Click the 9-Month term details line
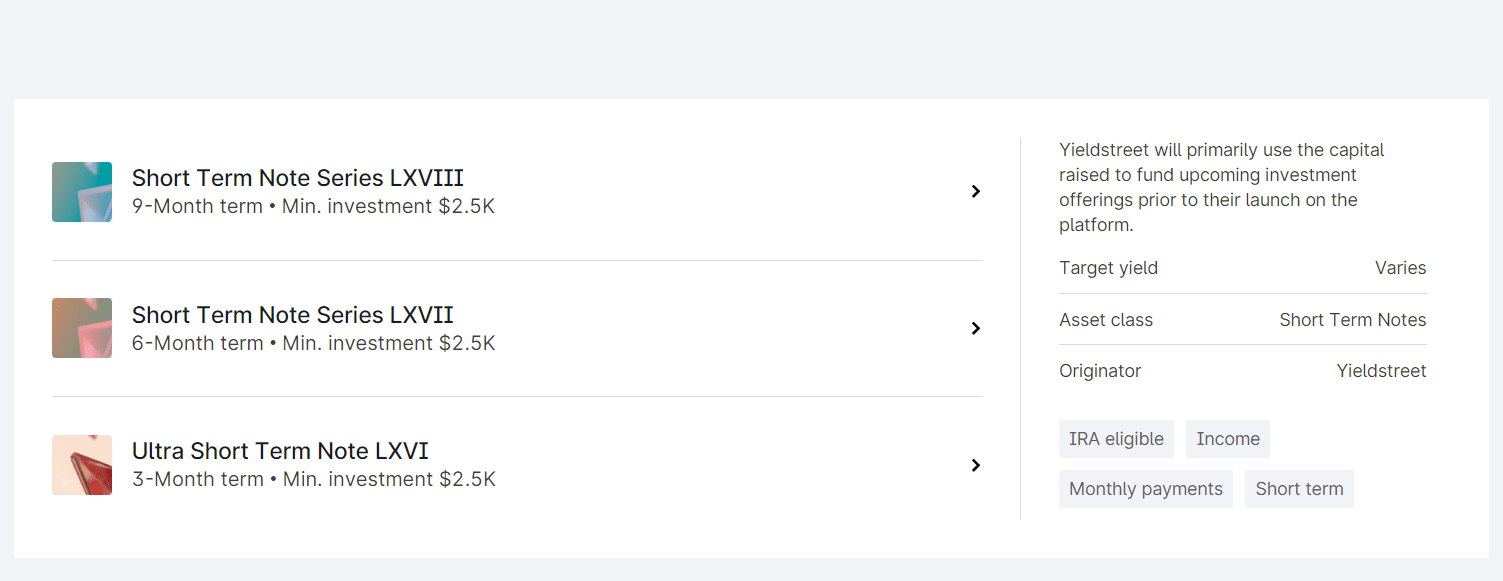 click(x=313, y=207)
